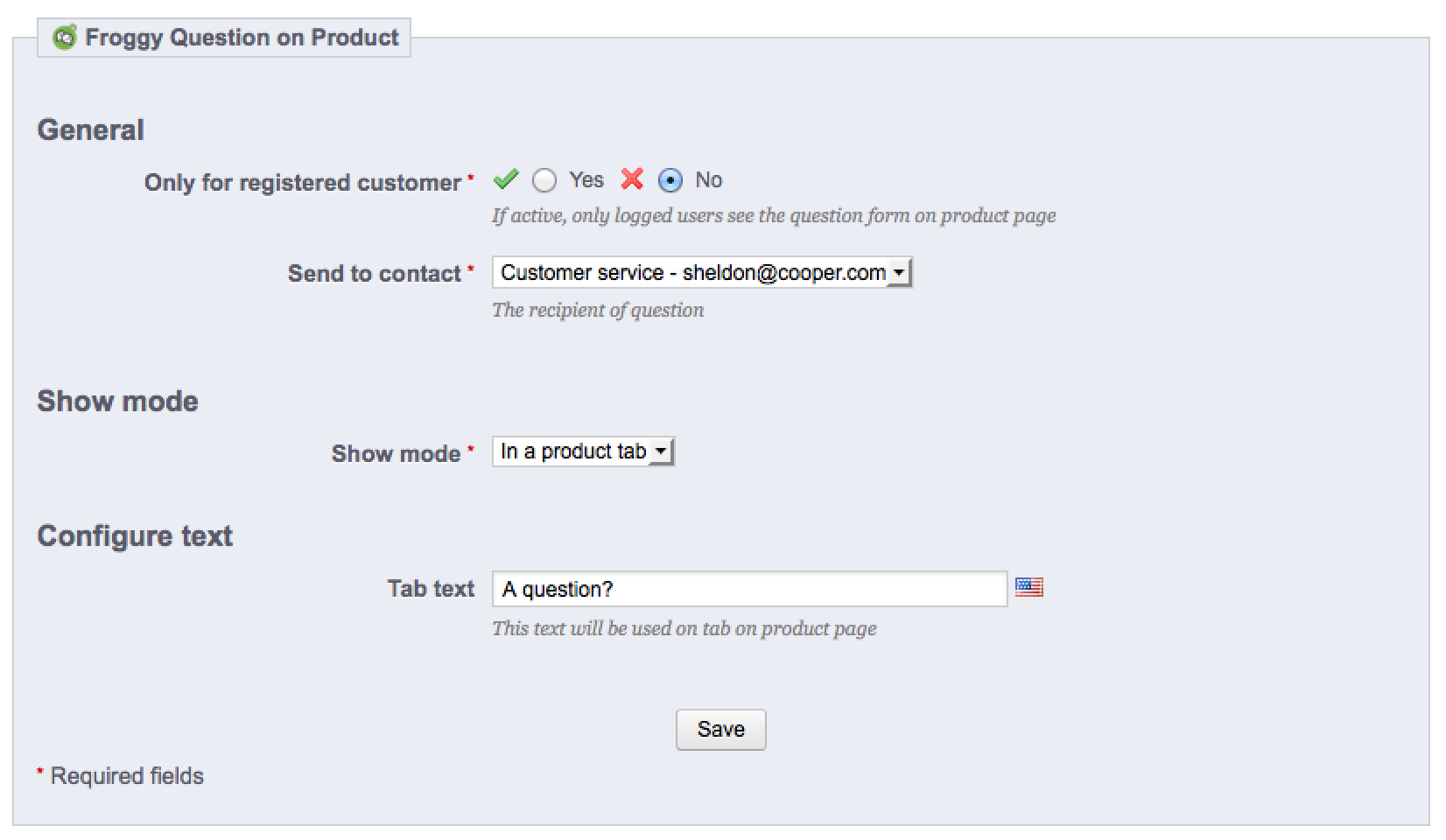This screenshot has height=840, width=1446.
Task: Click the Froggy Question on Product title
Action: pyautogui.click(x=242, y=38)
